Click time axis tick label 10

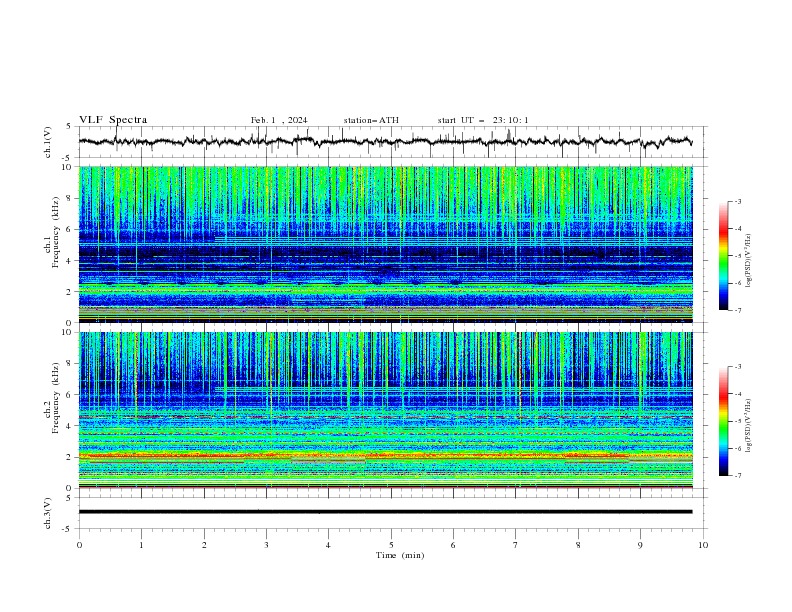point(703,545)
